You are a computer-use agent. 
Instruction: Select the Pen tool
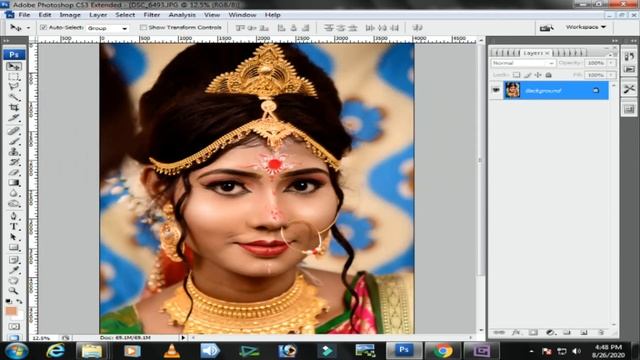pos(14,216)
